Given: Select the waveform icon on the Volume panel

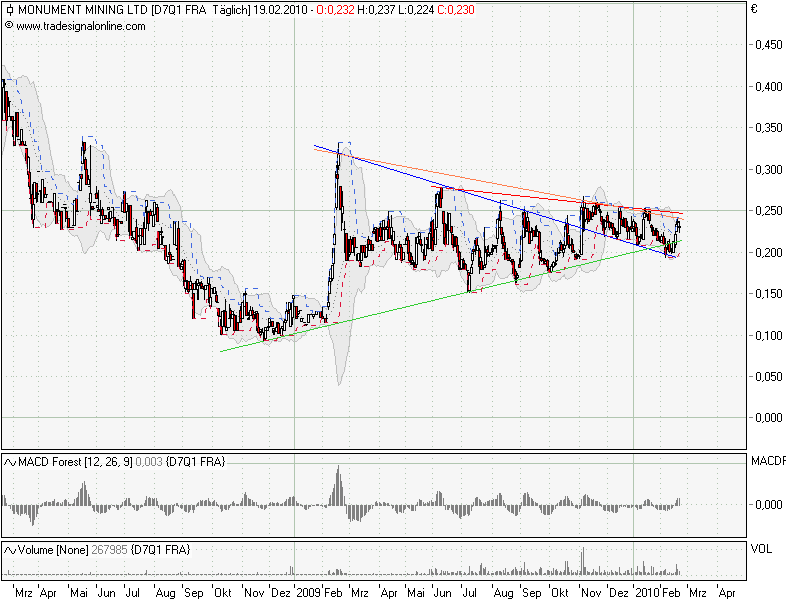Looking at the screenshot, I should click(x=10, y=548).
